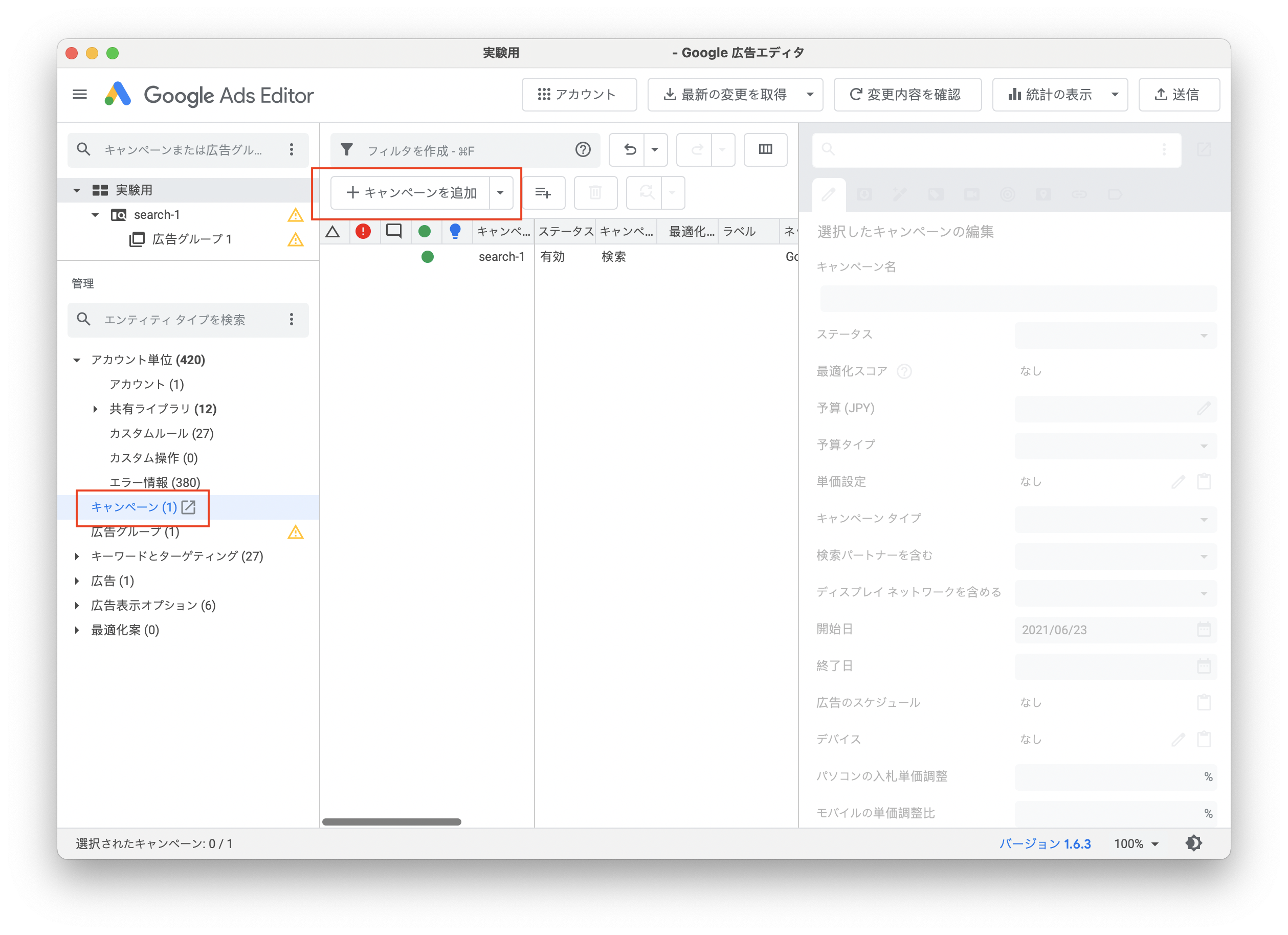Click the hamburger menu icon
The height and width of the screenshot is (935, 1288).
tap(79, 94)
